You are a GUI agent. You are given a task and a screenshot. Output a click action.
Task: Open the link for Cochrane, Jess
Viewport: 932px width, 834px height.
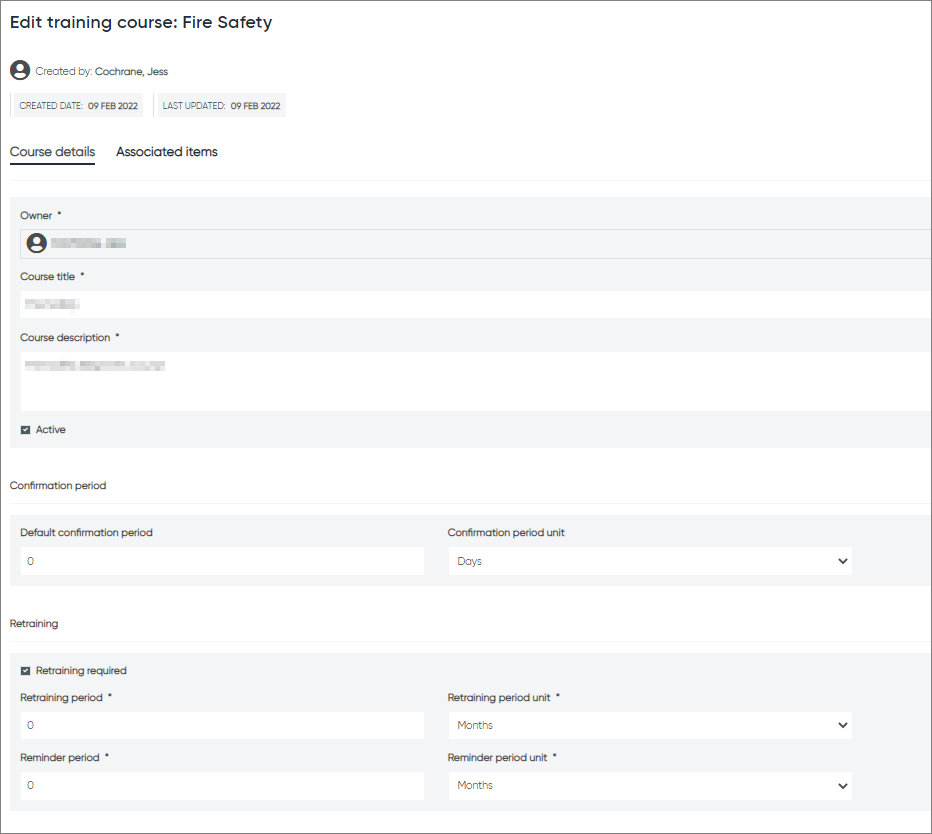(131, 71)
